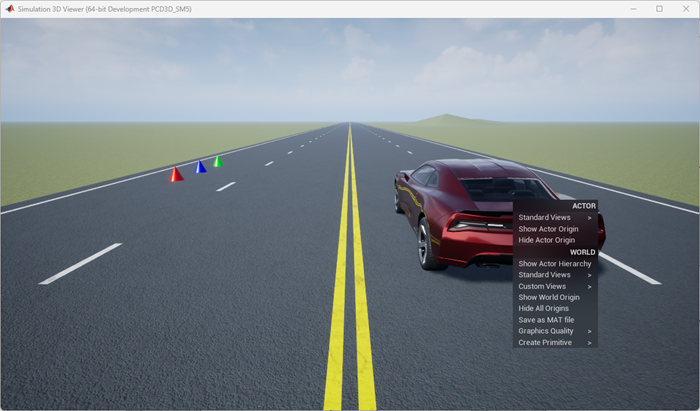The width and height of the screenshot is (700, 411).
Task: Open the Custom Views submenu
Action: pos(555,286)
